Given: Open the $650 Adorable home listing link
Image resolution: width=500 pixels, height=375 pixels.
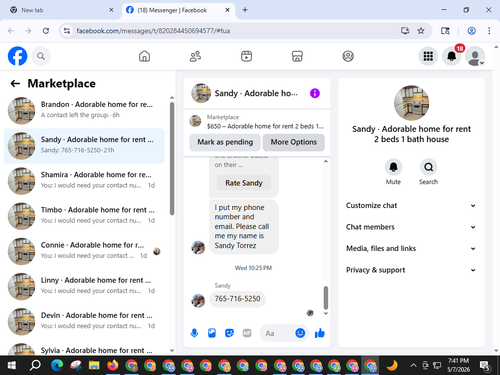Looking at the screenshot, I should click(257, 122).
